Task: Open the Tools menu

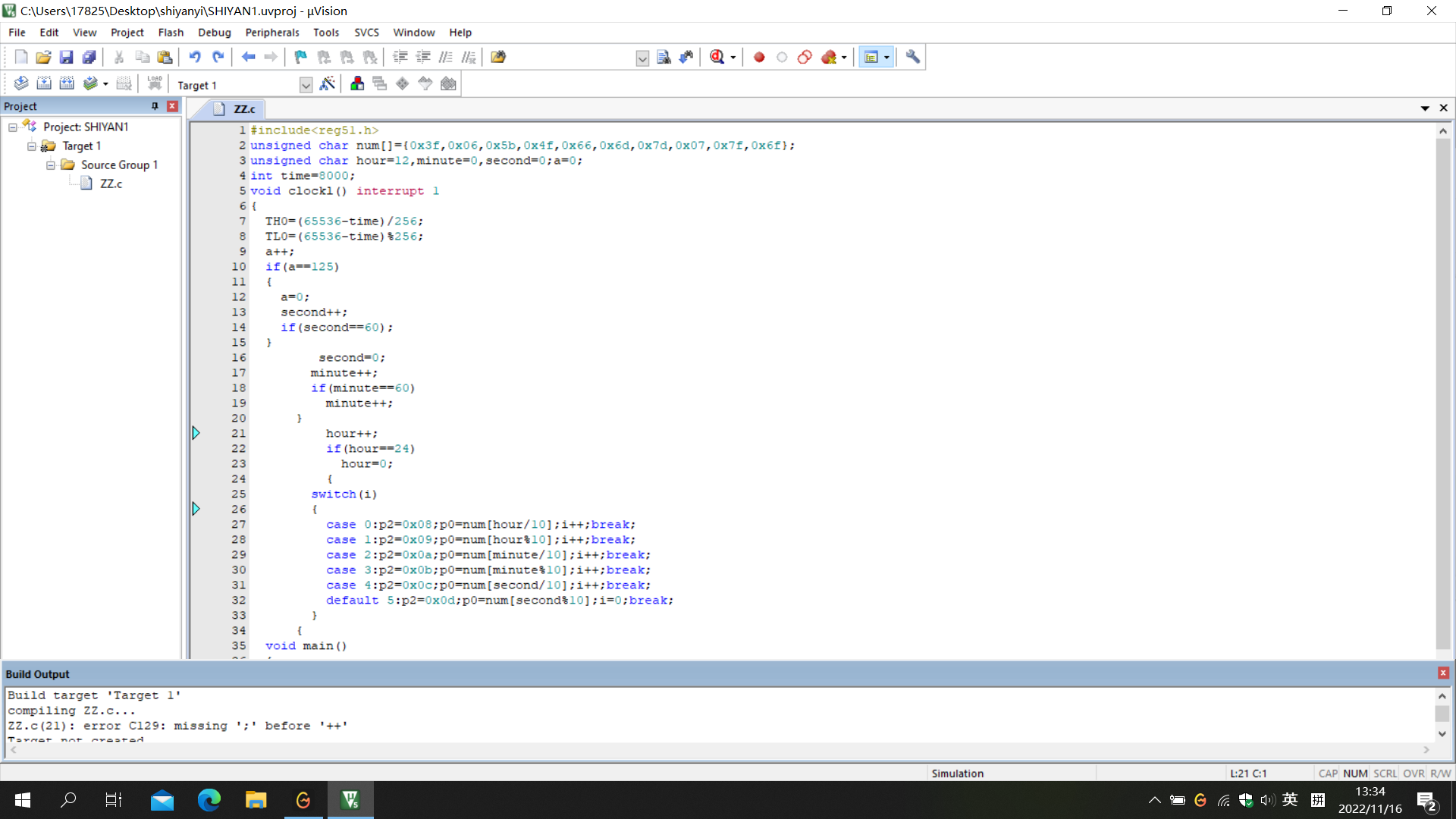Action: 326,33
